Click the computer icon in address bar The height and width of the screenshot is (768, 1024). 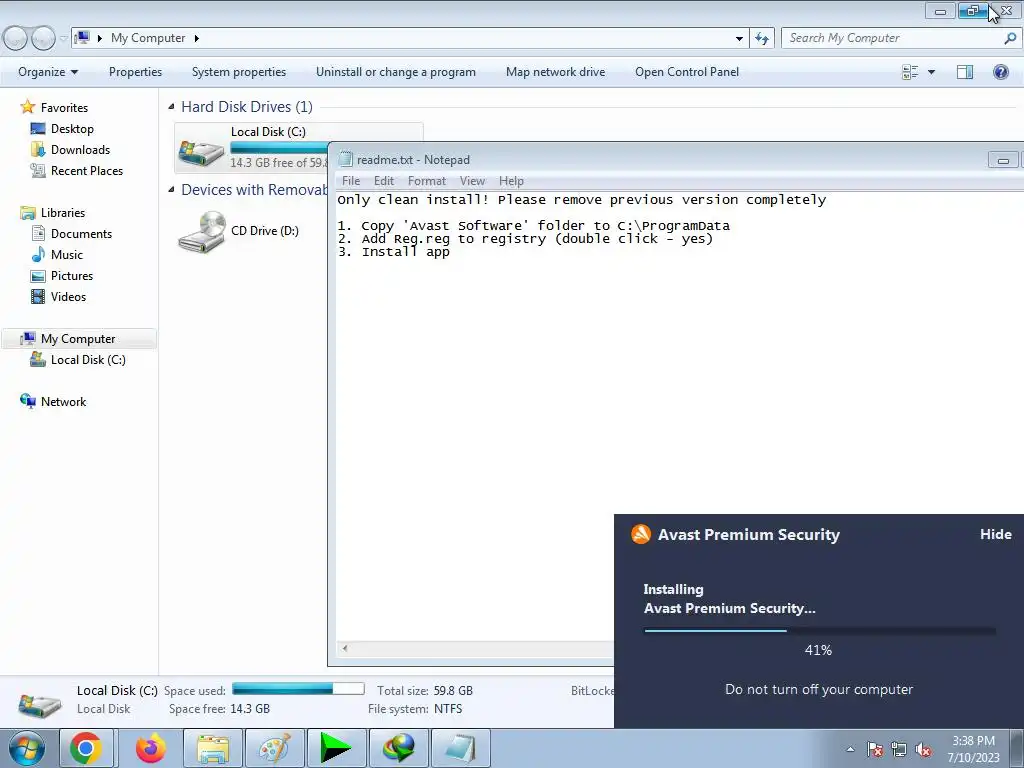[x=82, y=38]
